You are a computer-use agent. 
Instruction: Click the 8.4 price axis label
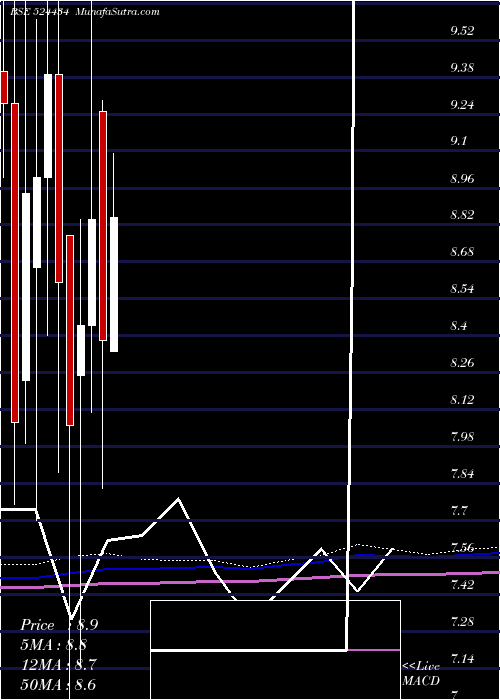click(x=459, y=326)
